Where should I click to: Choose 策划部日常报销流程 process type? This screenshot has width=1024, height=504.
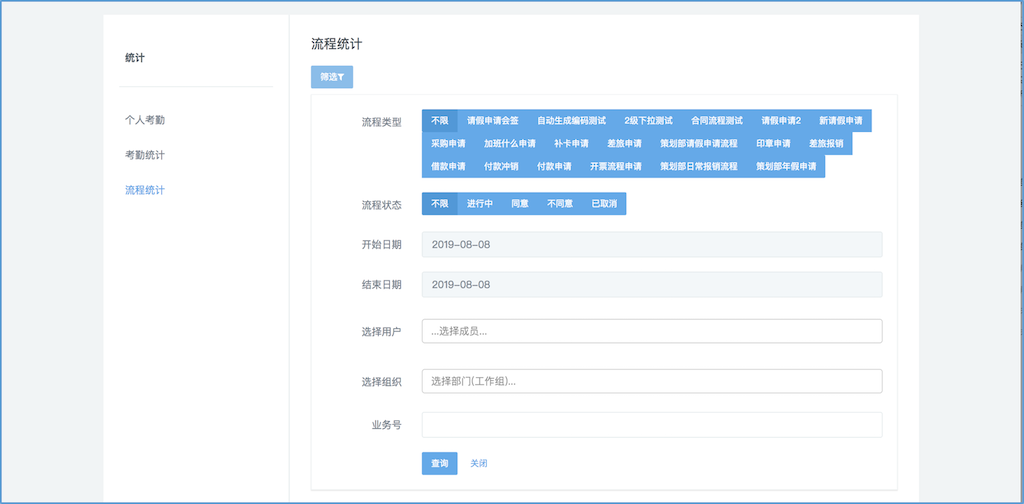[x=699, y=166]
